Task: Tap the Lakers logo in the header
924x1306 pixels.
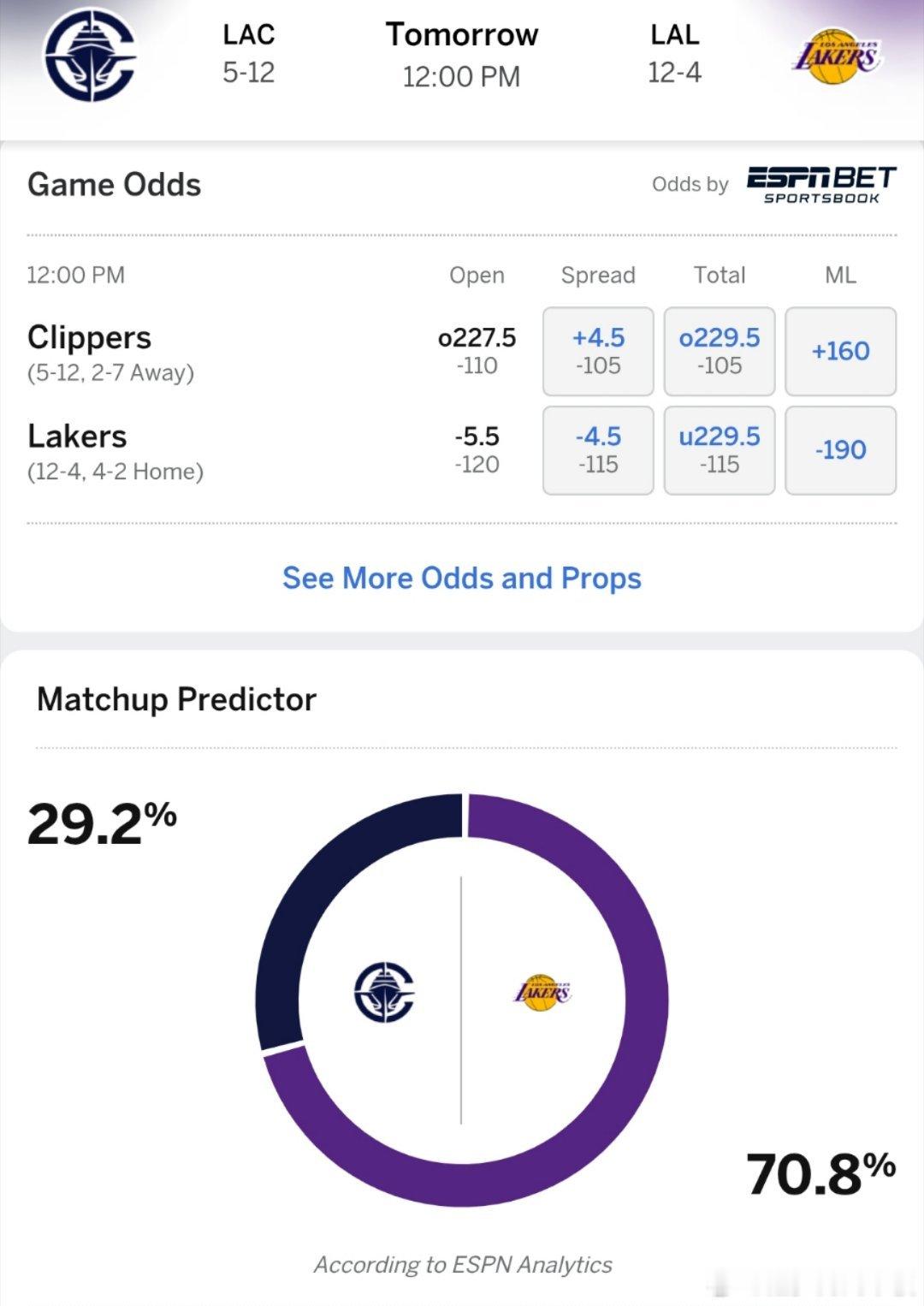Action: coord(835,56)
